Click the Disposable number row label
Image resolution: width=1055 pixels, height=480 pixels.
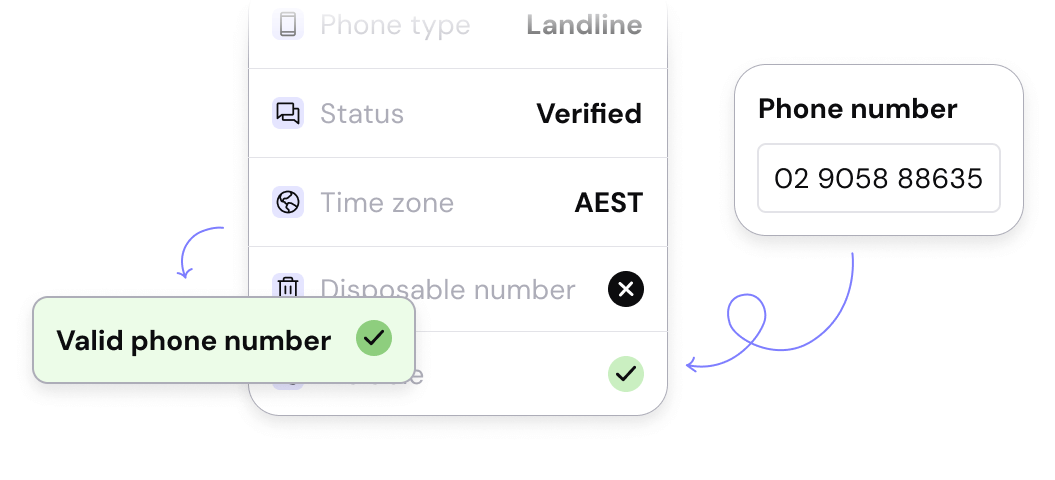tap(448, 288)
